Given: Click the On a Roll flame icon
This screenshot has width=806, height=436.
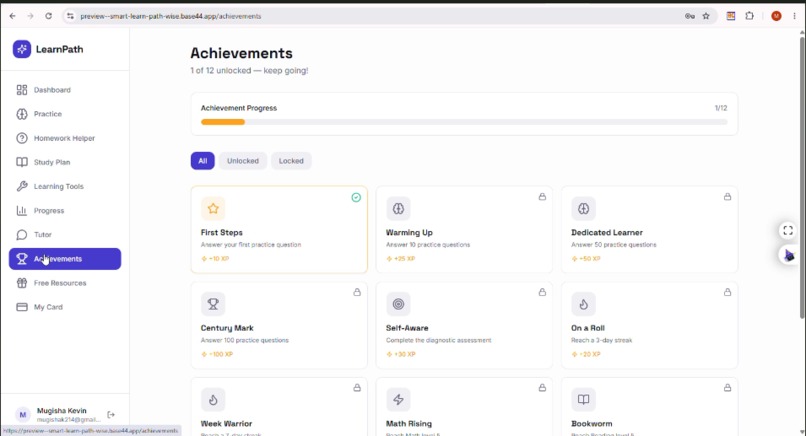Looking at the screenshot, I should [583, 304].
